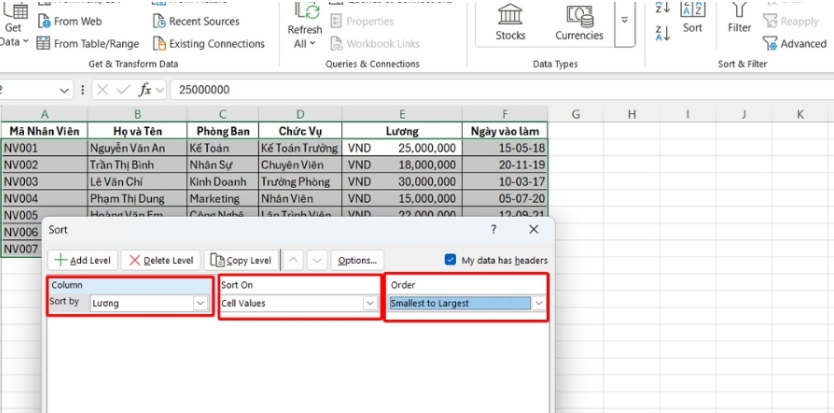This screenshot has height=413, width=834.
Task: Click cell NV001
Action: (45, 148)
